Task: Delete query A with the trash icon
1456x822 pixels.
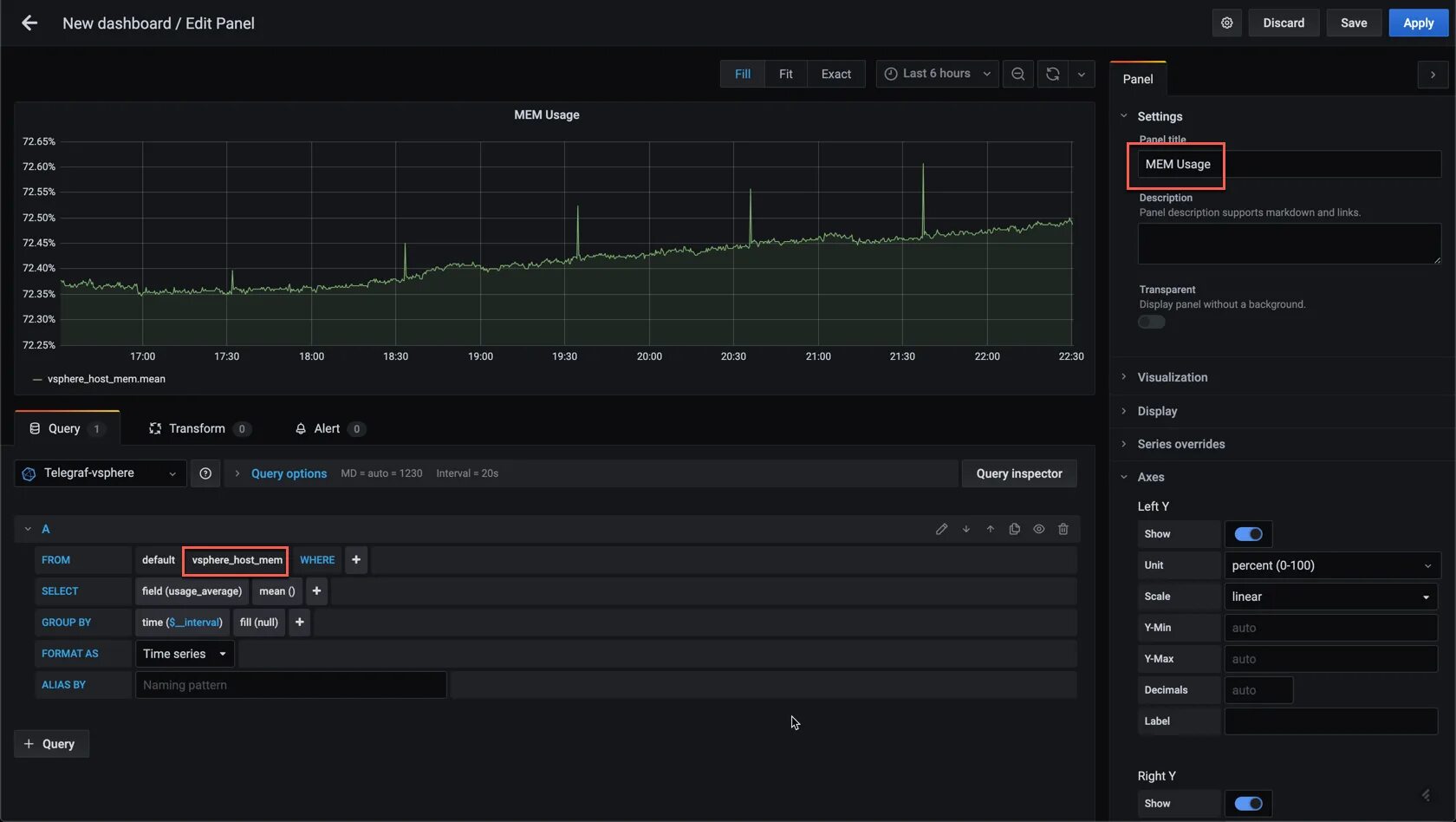Action: pyautogui.click(x=1063, y=529)
